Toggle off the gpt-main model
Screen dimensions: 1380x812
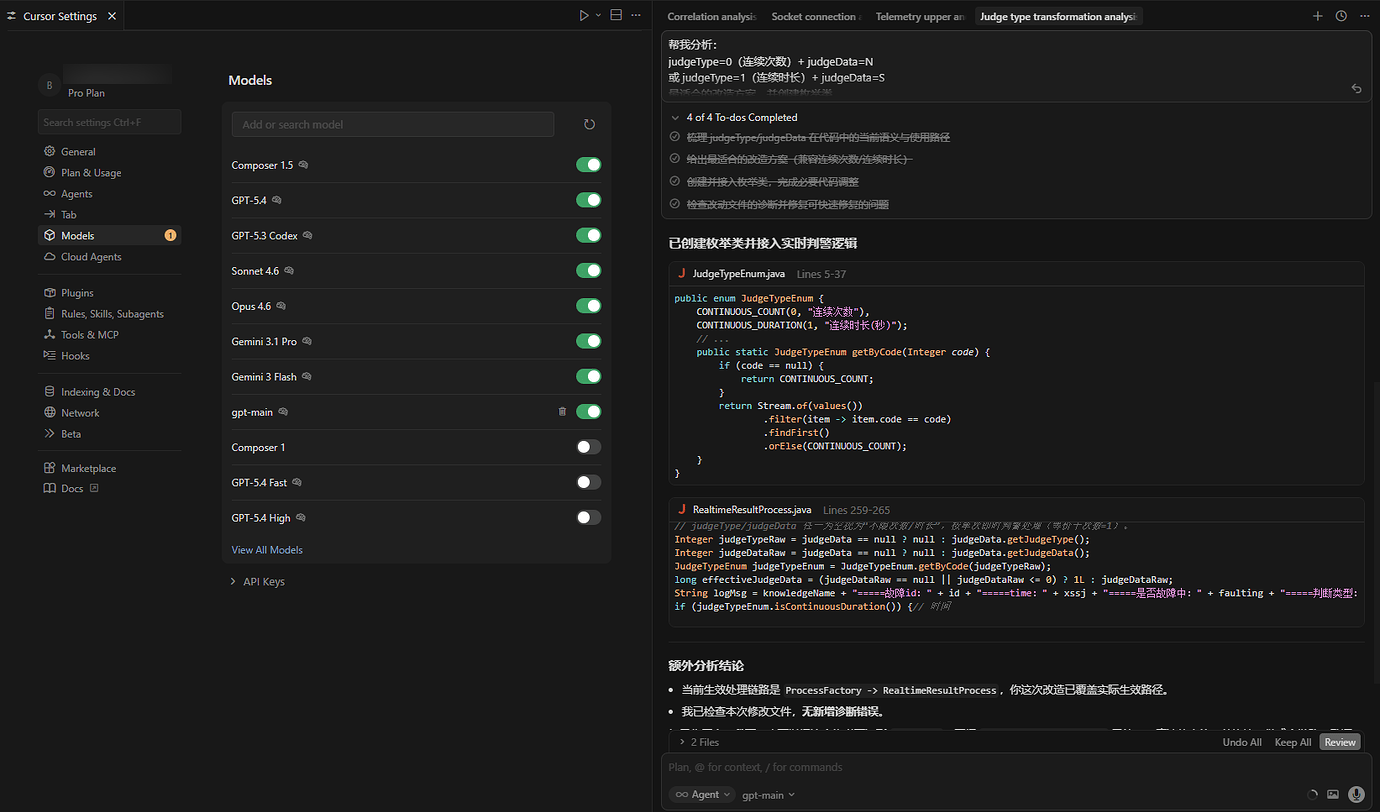coord(589,411)
